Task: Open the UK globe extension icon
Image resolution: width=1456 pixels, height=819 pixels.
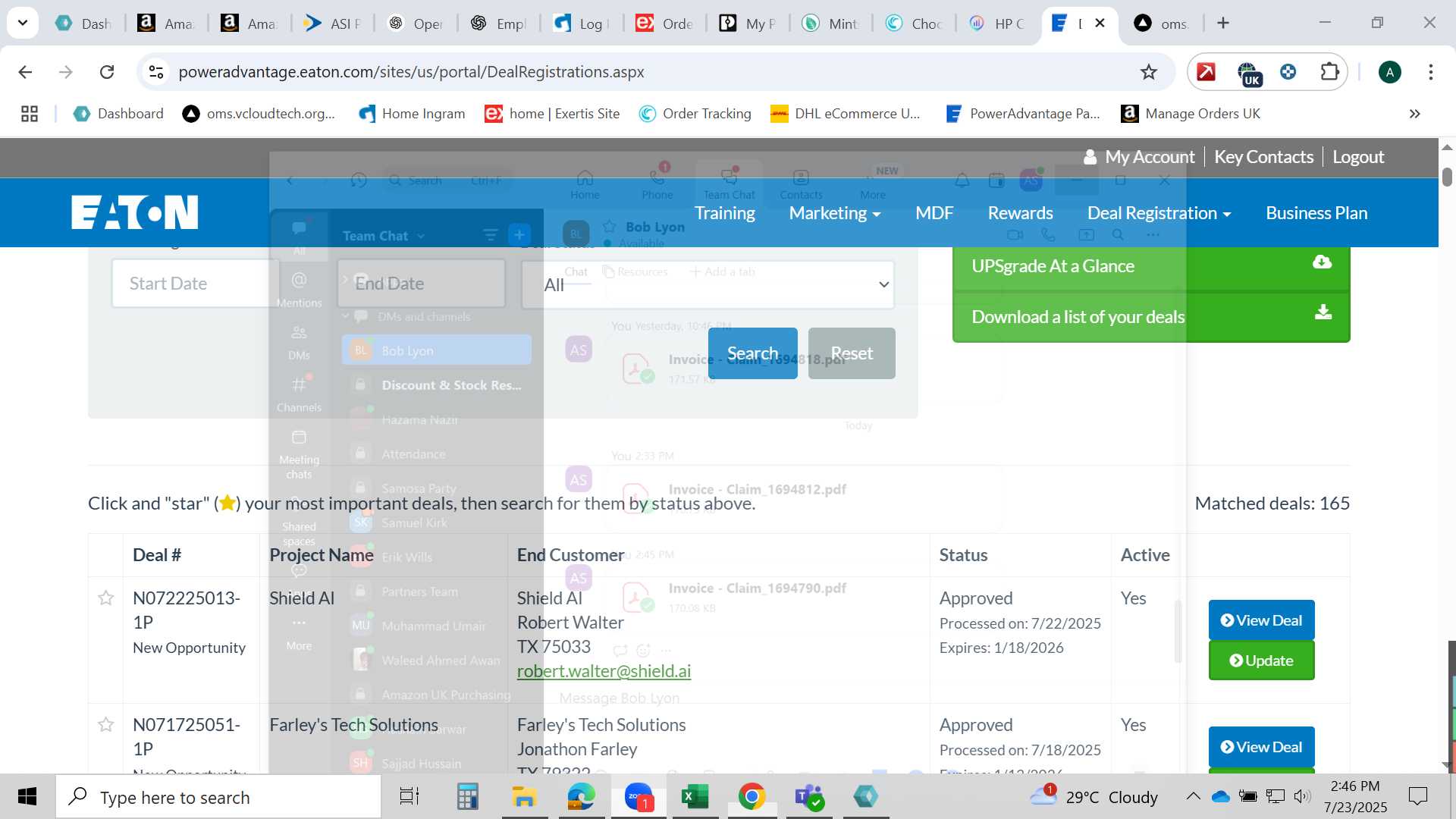Action: point(1248,74)
